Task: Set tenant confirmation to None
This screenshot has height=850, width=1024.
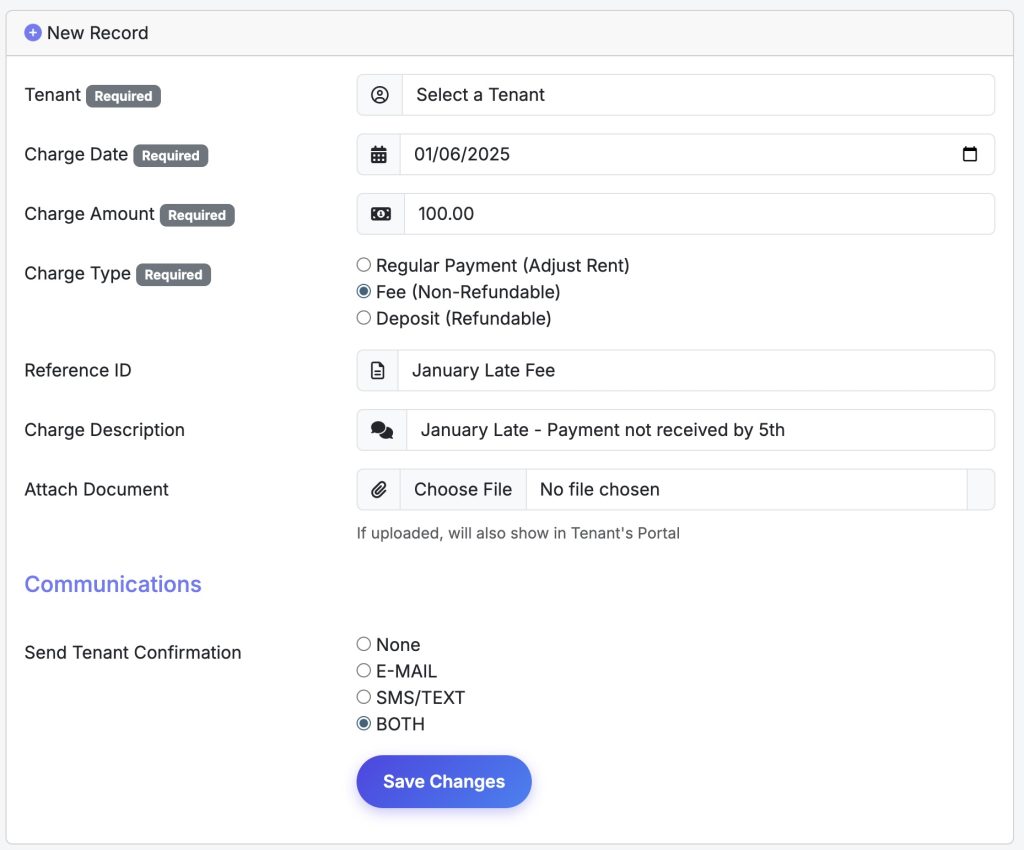Action: [364, 644]
